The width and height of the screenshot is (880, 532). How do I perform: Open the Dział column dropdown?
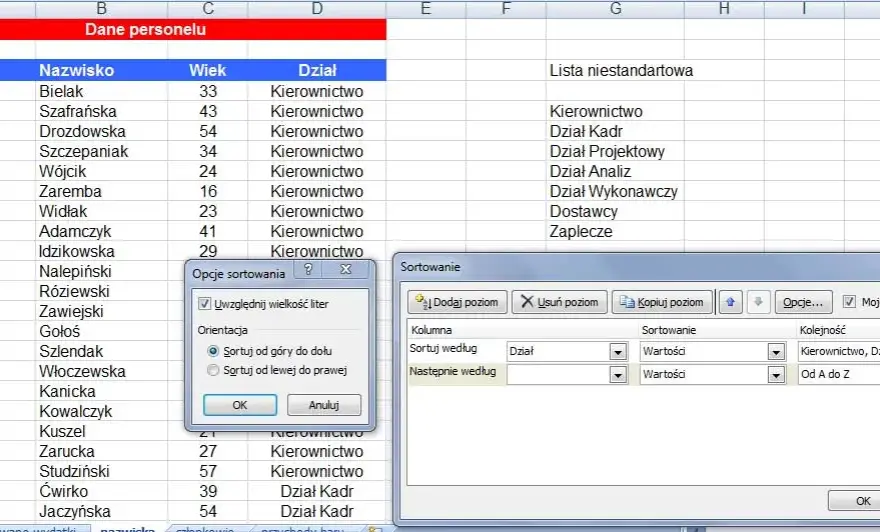[x=618, y=352]
